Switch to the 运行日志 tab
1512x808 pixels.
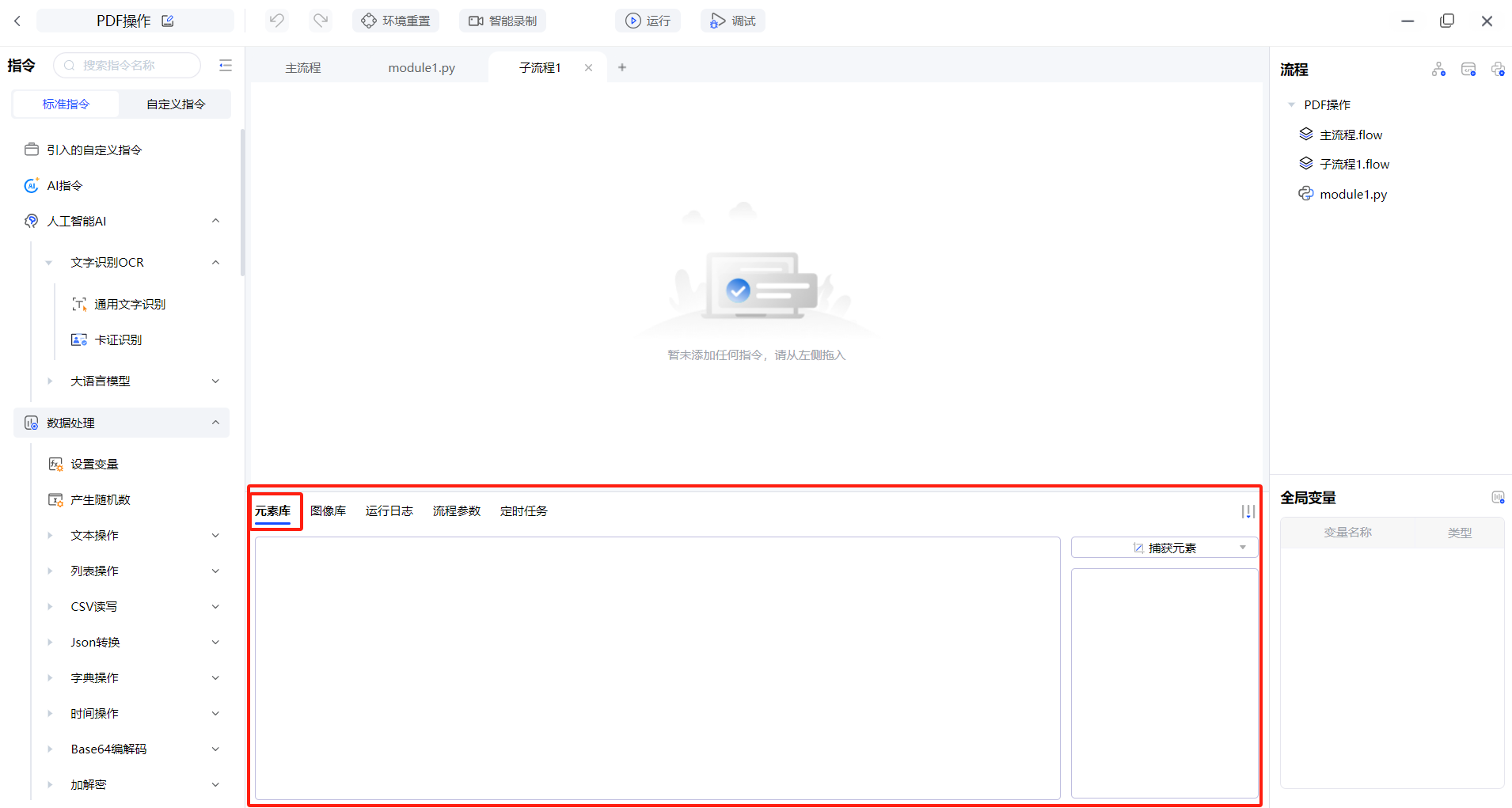tap(389, 511)
